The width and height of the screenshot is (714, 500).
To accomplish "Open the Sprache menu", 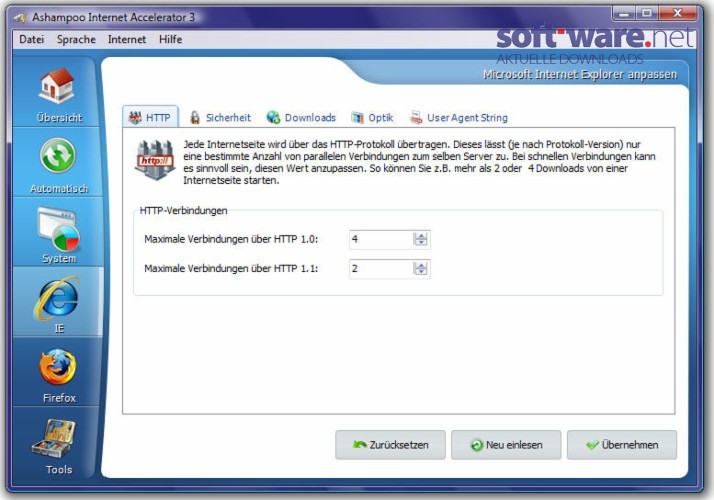I will pyautogui.click(x=76, y=40).
